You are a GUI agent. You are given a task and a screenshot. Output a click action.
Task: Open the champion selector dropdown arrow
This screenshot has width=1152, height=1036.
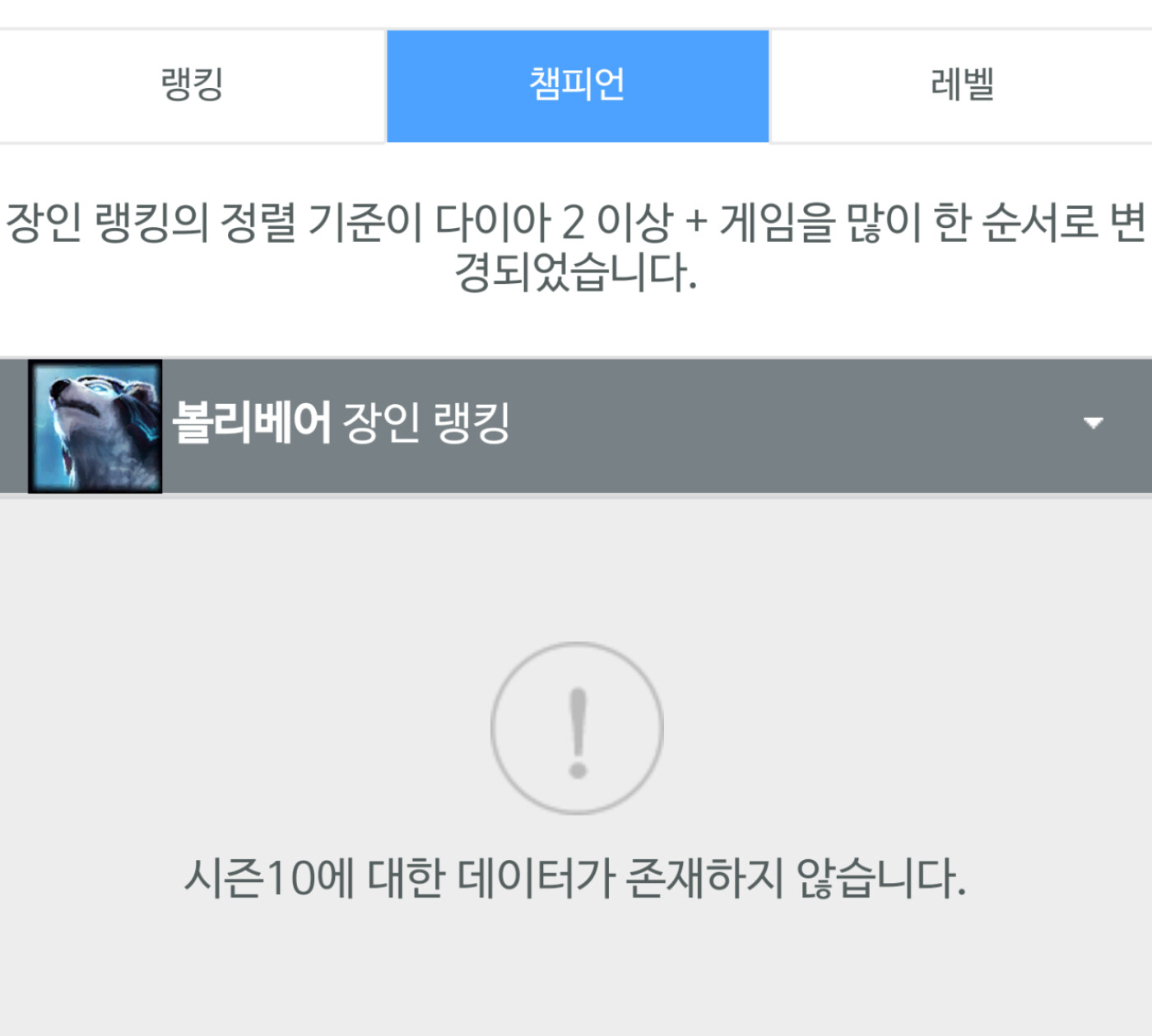coord(1093,423)
